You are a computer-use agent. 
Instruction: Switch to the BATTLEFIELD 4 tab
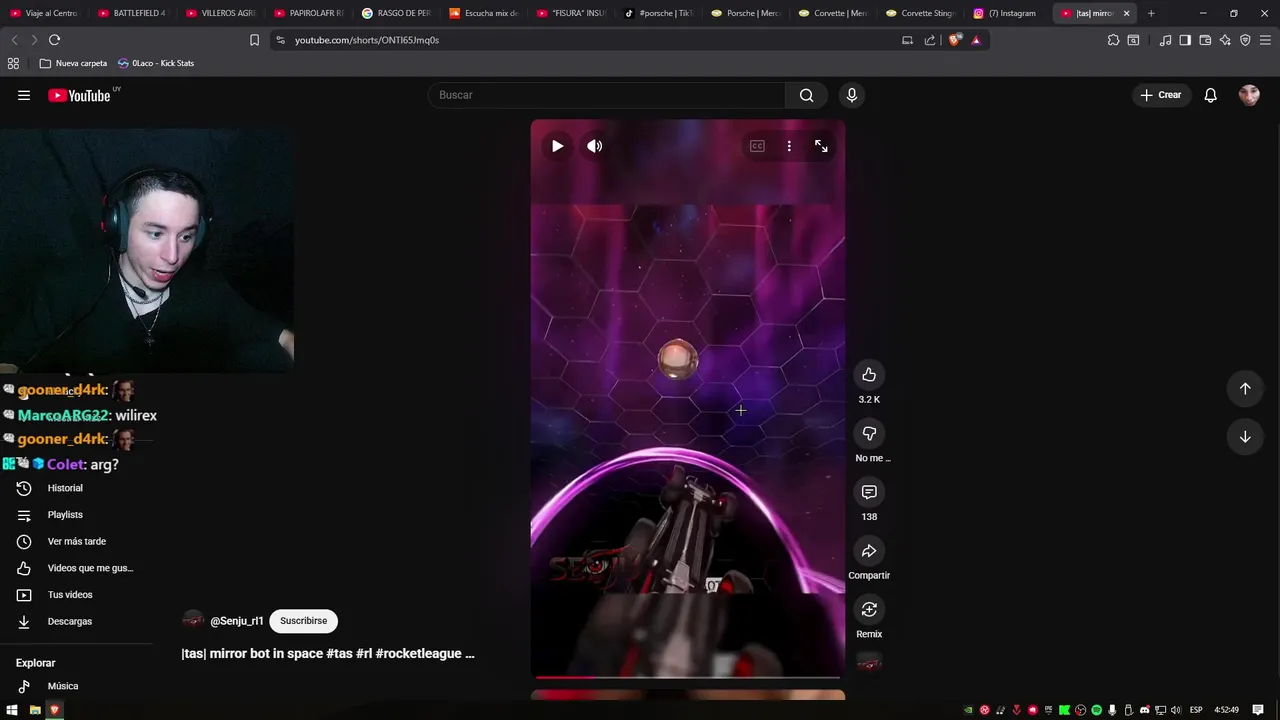point(132,13)
